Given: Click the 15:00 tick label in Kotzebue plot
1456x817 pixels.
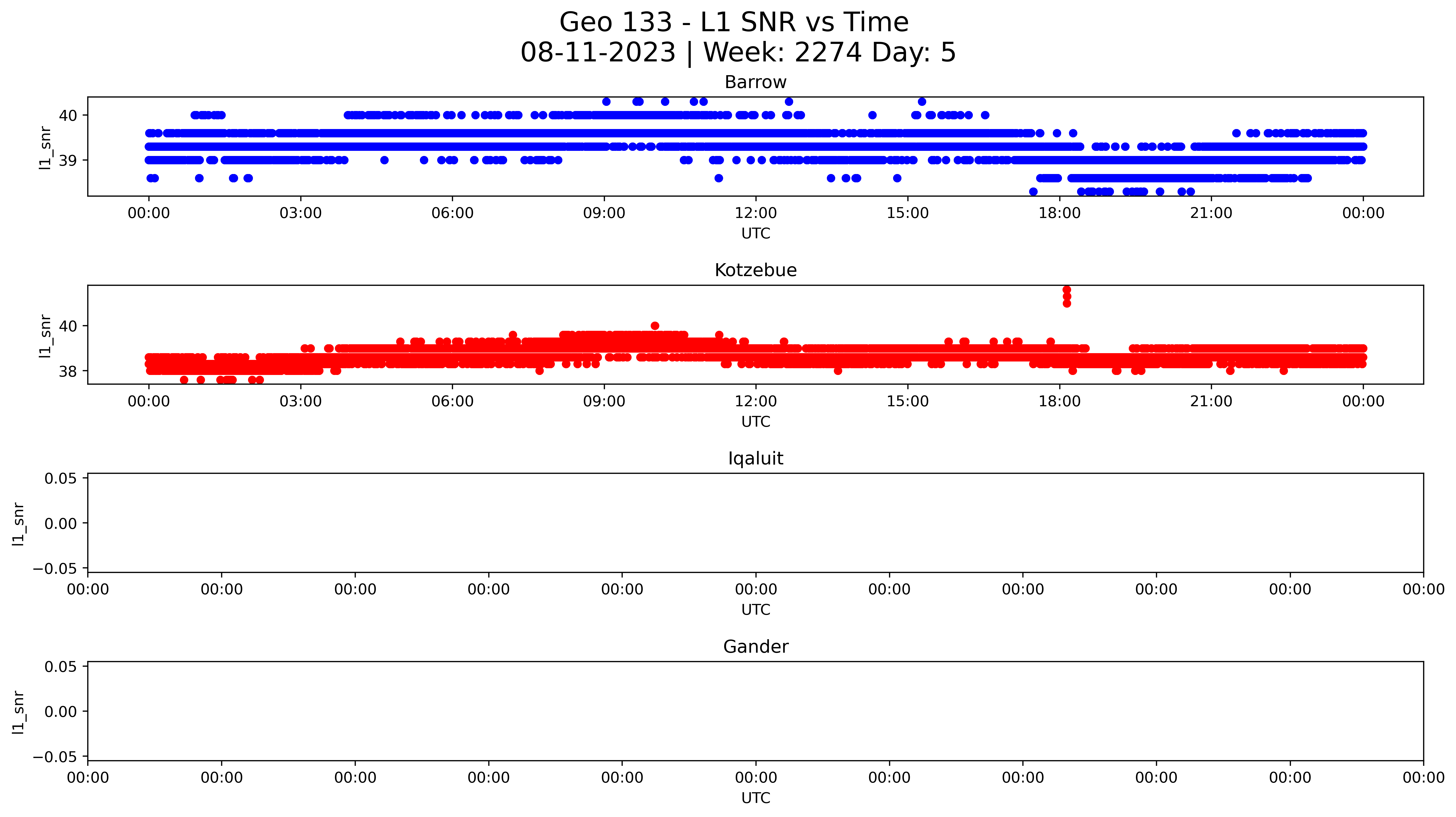Looking at the screenshot, I should (908, 401).
